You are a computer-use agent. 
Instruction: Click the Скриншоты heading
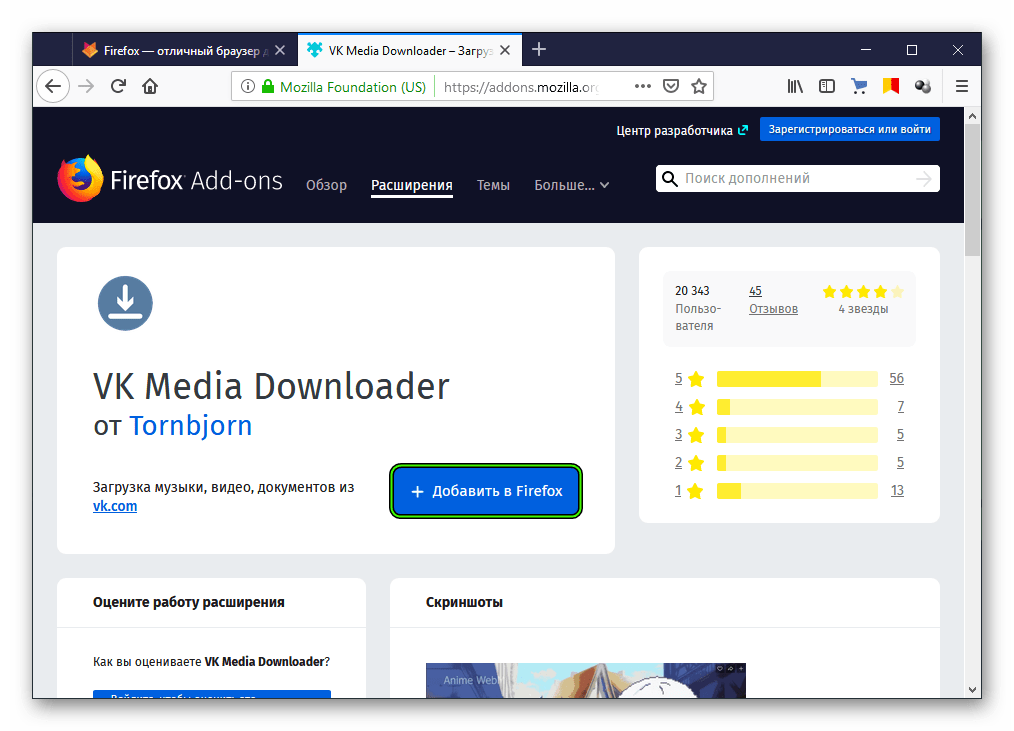464,602
